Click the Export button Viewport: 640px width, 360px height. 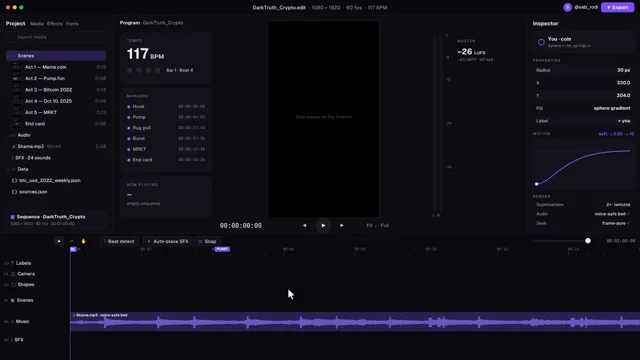[x=618, y=7]
